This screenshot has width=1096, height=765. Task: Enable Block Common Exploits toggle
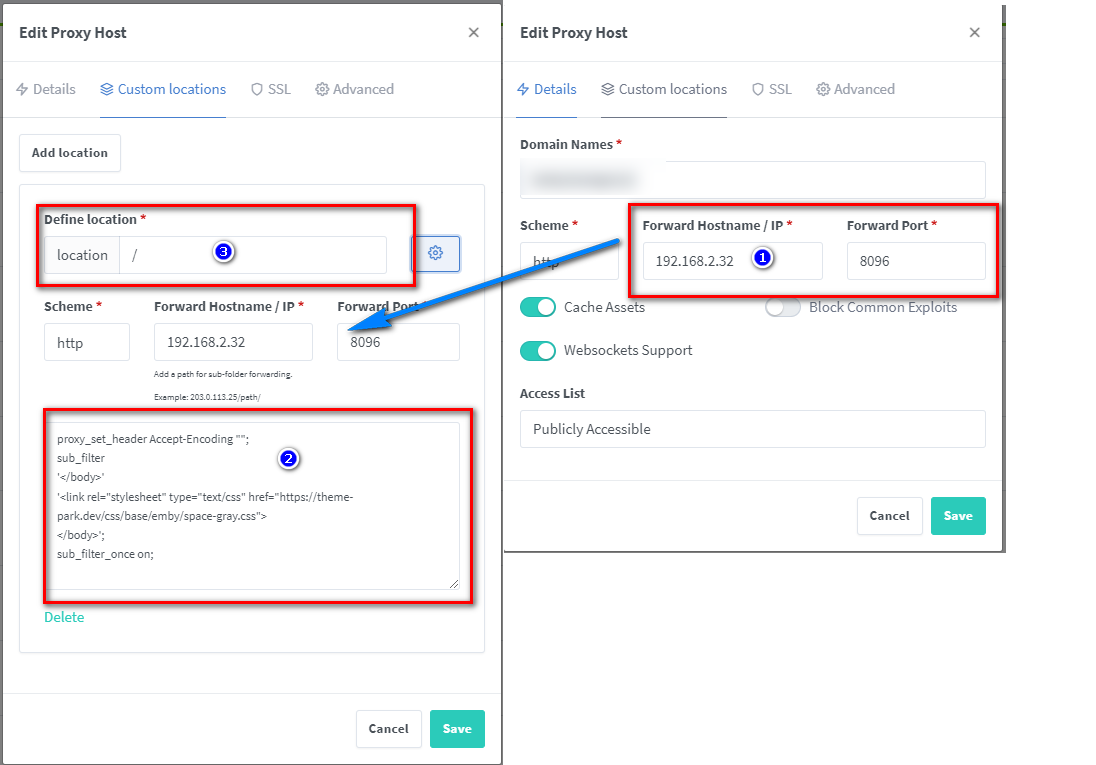click(x=783, y=307)
